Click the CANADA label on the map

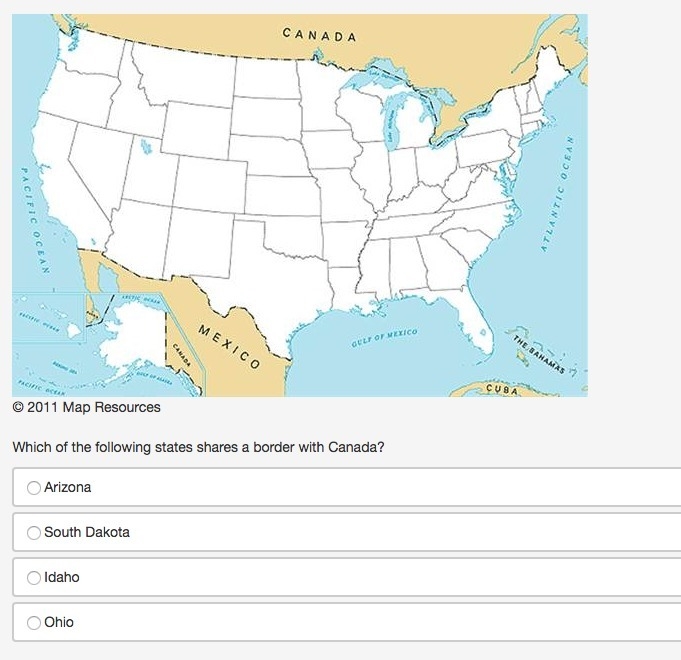[x=319, y=35]
